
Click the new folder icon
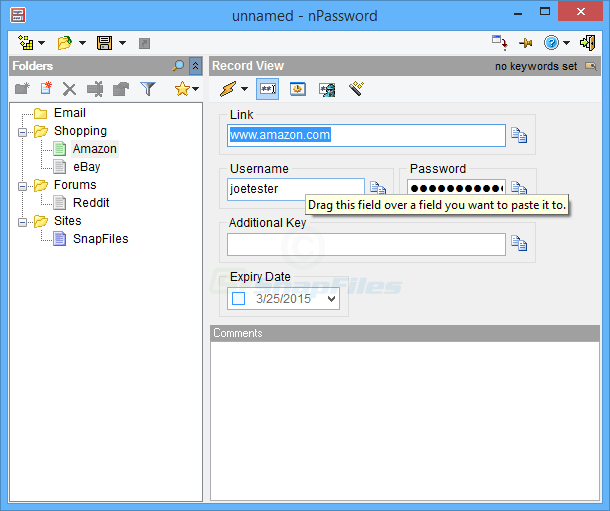pyautogui.click(x=22, y=89)
